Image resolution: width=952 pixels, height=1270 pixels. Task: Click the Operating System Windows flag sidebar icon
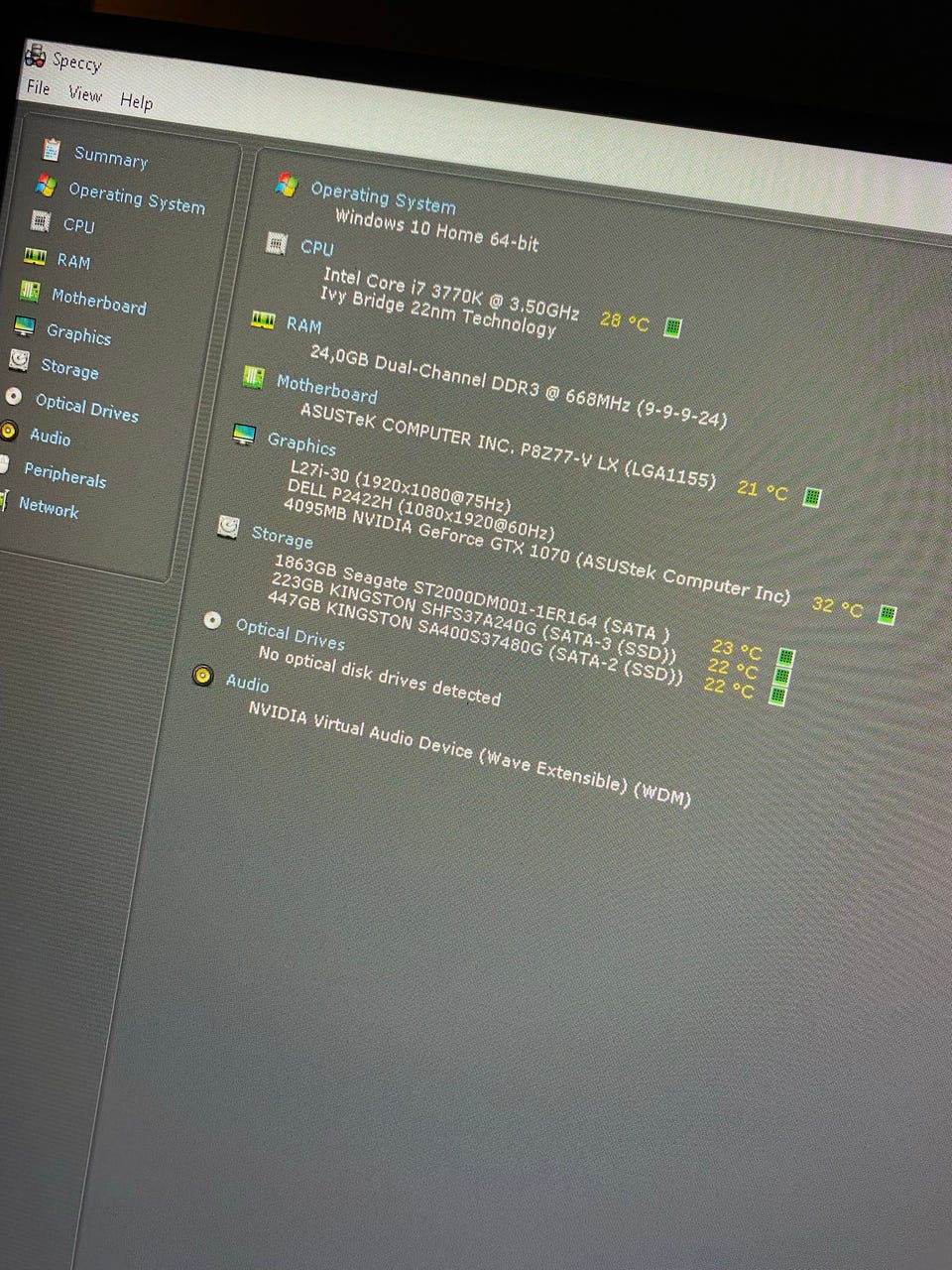(46, 185)
